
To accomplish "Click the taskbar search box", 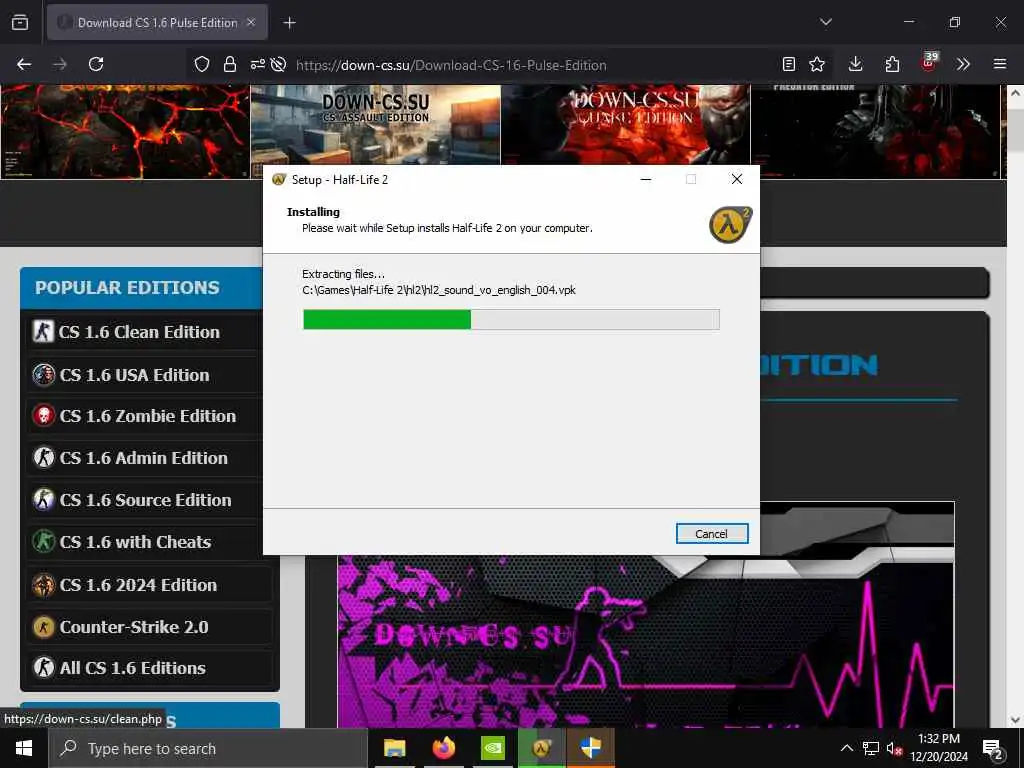I will point(208,748).
